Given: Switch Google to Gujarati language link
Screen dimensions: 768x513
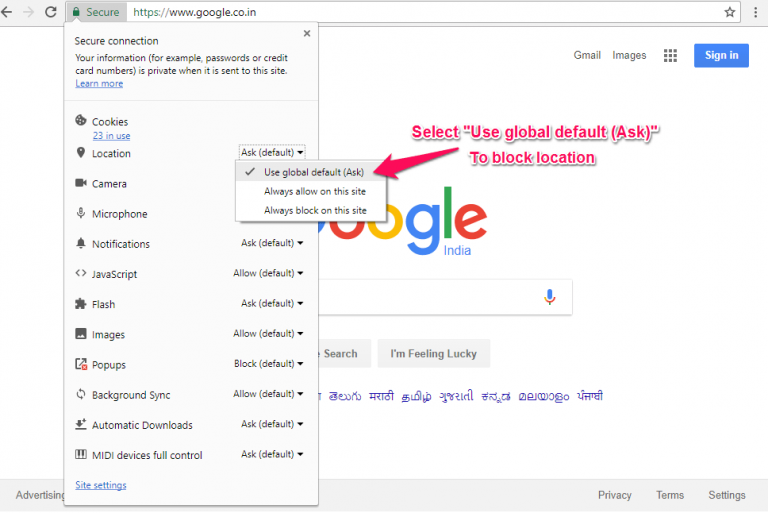Looking at the screenshot, I should pyautogui.click(x=456, y=396).
